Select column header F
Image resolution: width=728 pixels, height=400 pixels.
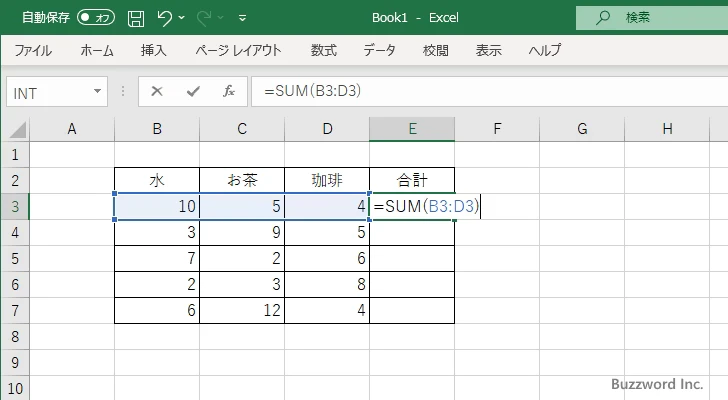496,128
